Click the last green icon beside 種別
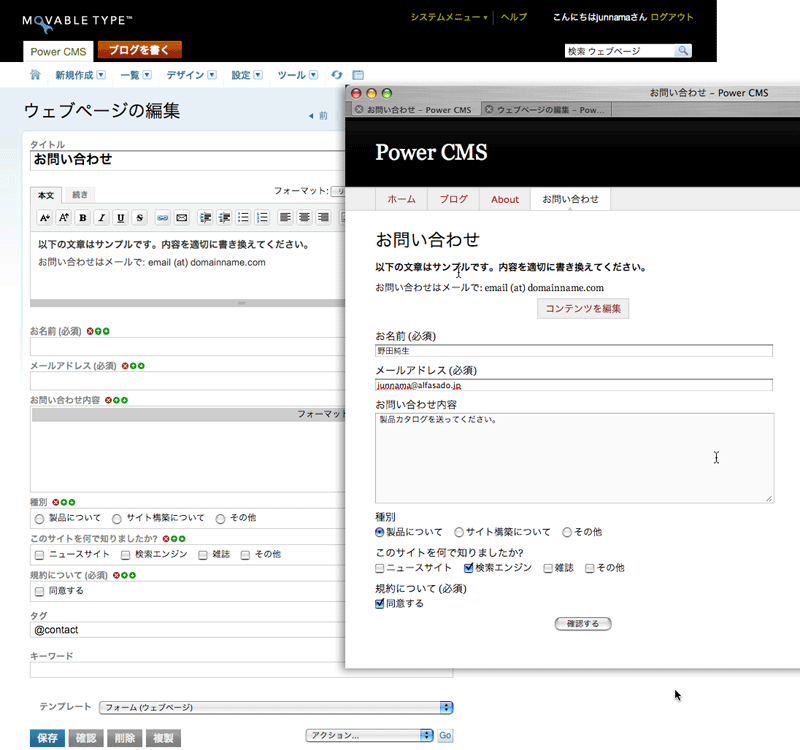Screen dimensions: 800x750 tap(72, 502)
